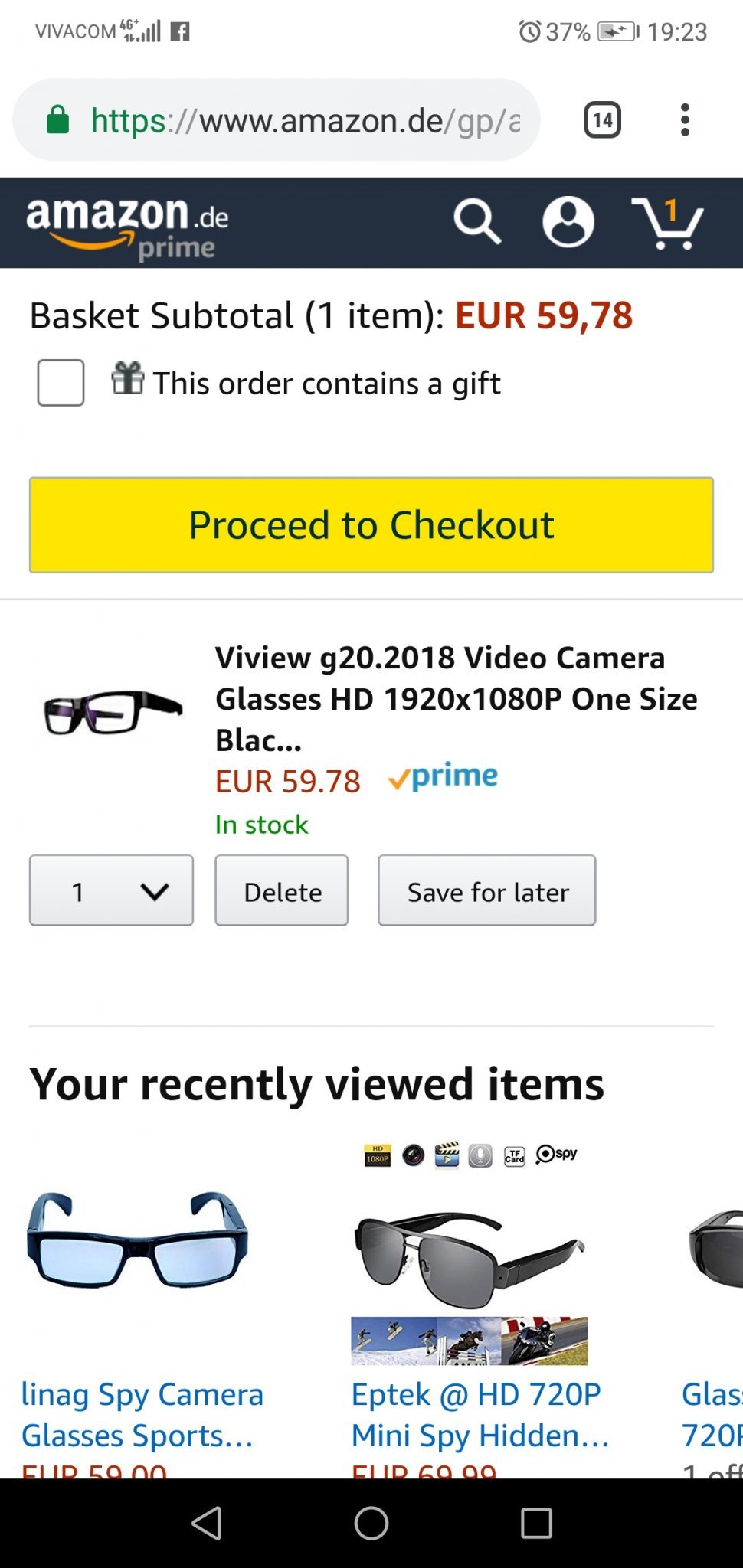Check 'This order contains a gift' box

61,383
